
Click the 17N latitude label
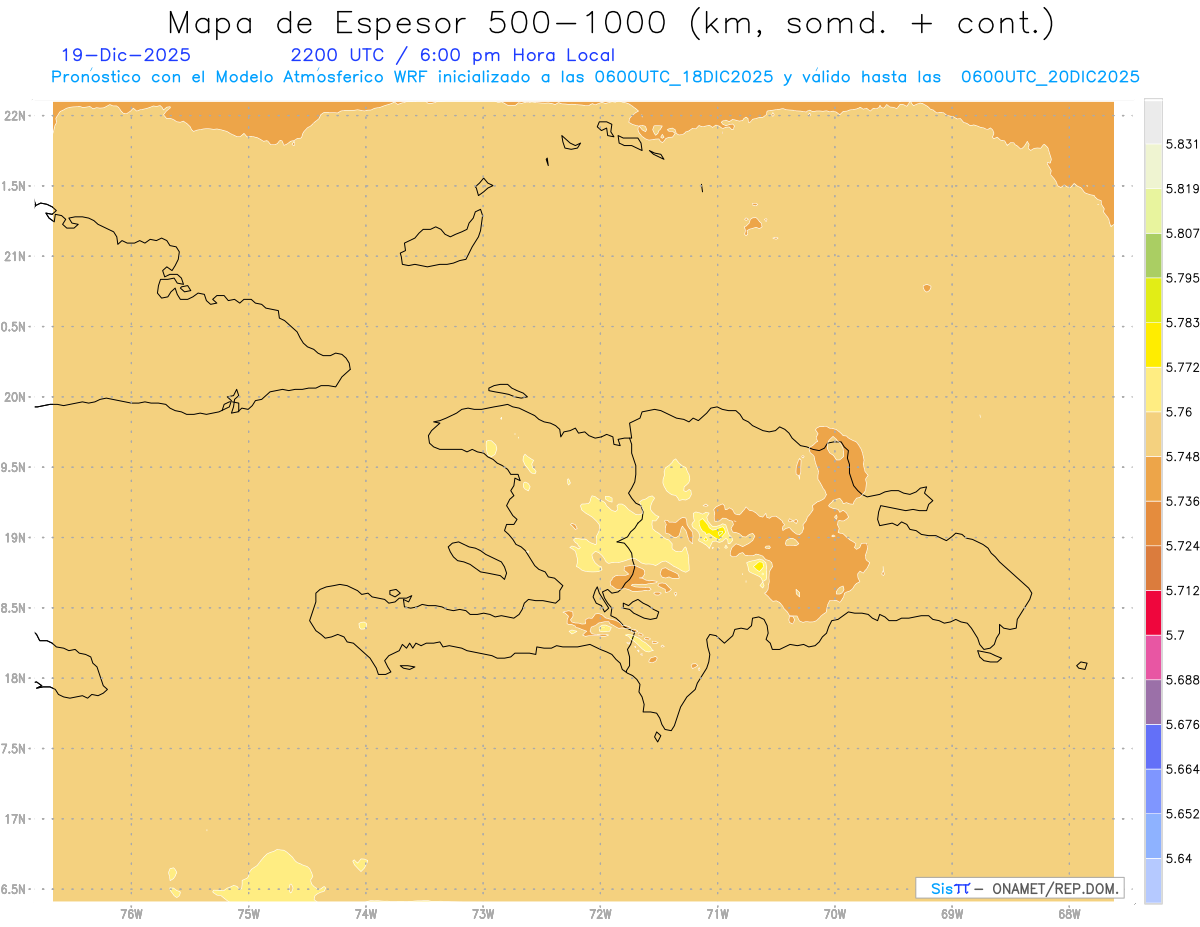coord(16,819)
